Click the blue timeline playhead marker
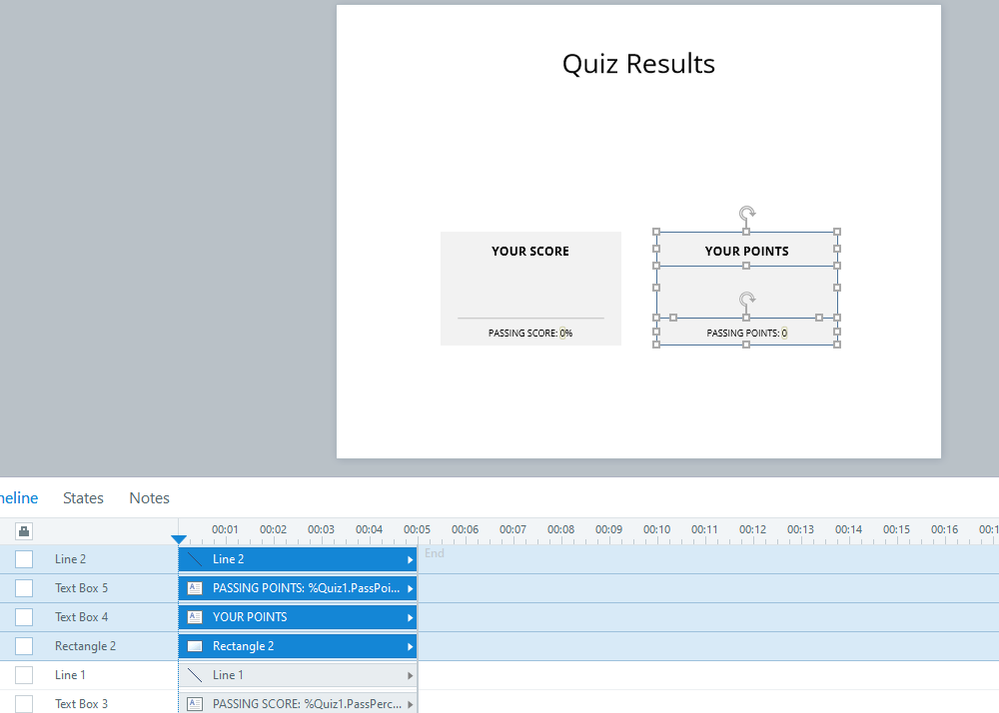The width and height of the screenshot is (999, 713). (179, 540)
